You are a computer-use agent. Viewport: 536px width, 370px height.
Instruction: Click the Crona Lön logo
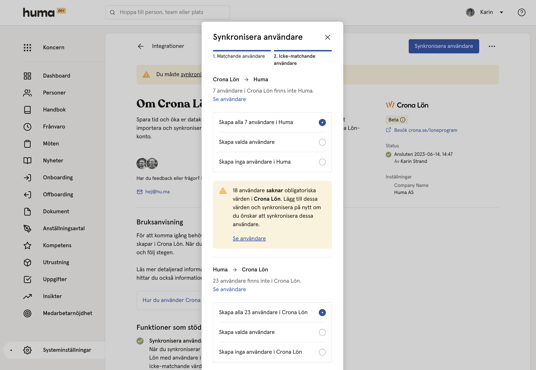tap(407, 105)
